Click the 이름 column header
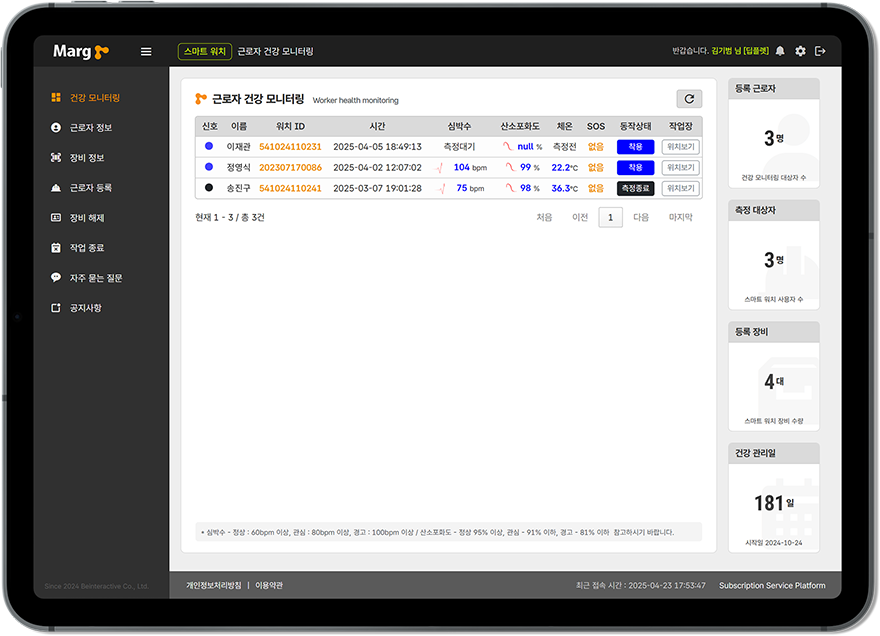 239,126
